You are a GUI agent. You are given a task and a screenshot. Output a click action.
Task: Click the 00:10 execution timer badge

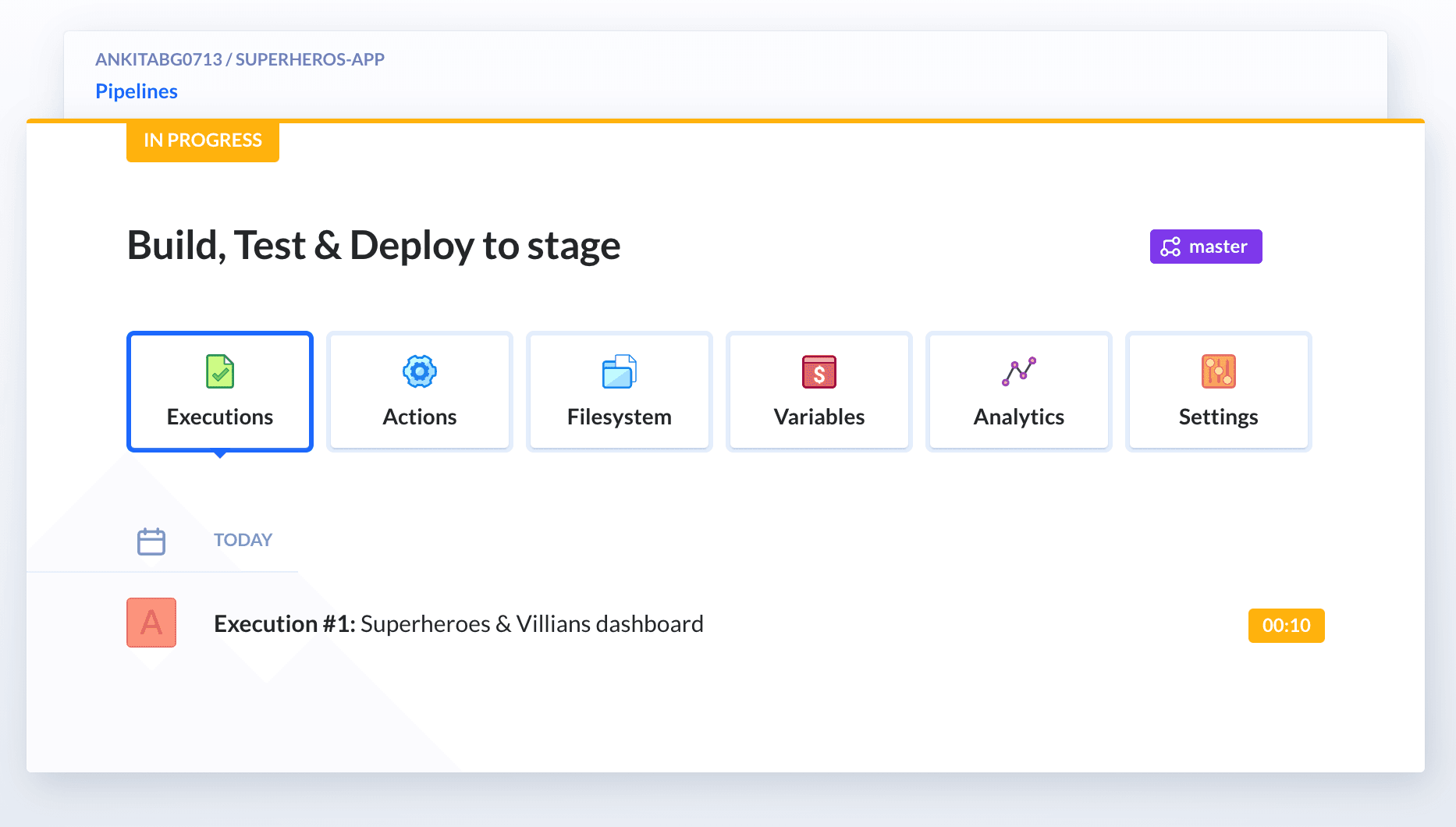(x=1286, y=626)
